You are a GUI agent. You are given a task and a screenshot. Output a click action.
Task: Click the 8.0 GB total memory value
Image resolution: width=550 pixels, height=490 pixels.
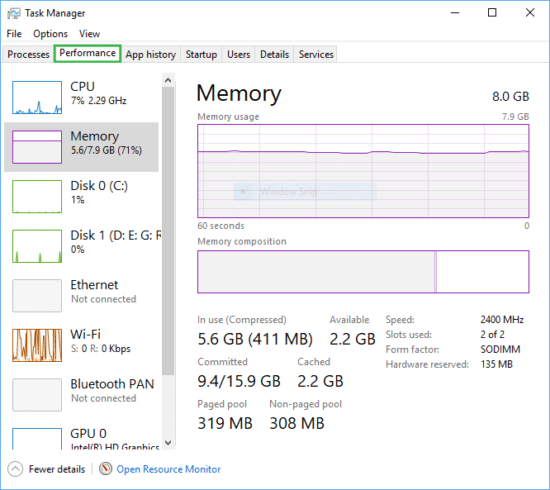point(510,96)
